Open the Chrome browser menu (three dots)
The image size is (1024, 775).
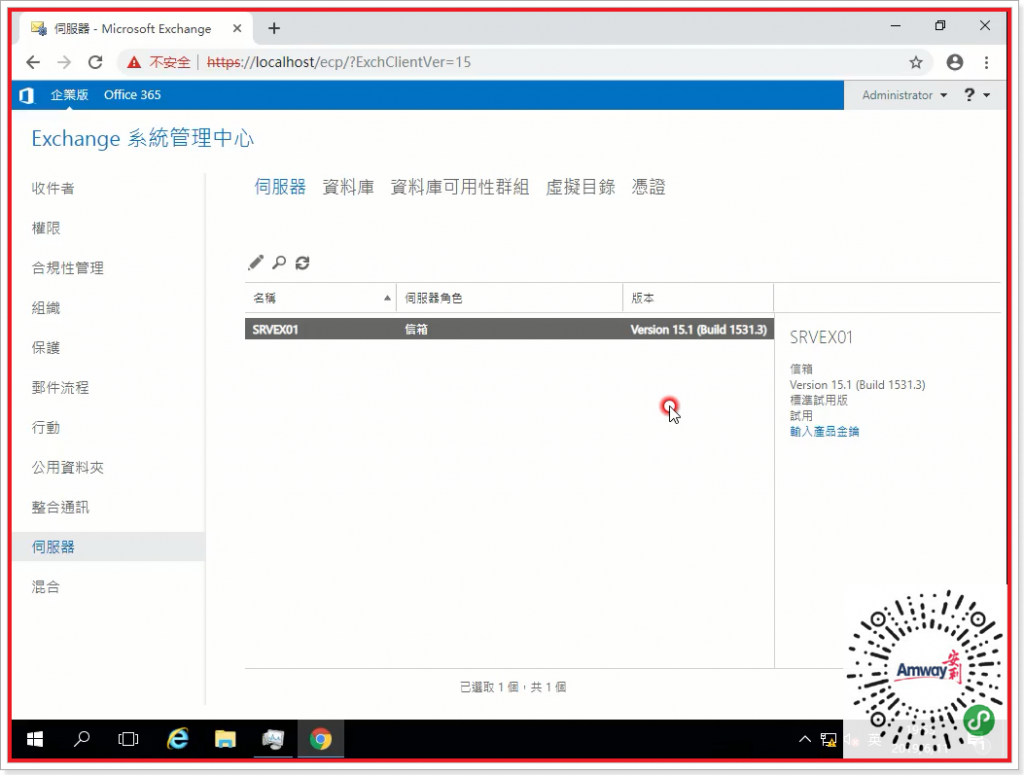click(x=987, y=61)
